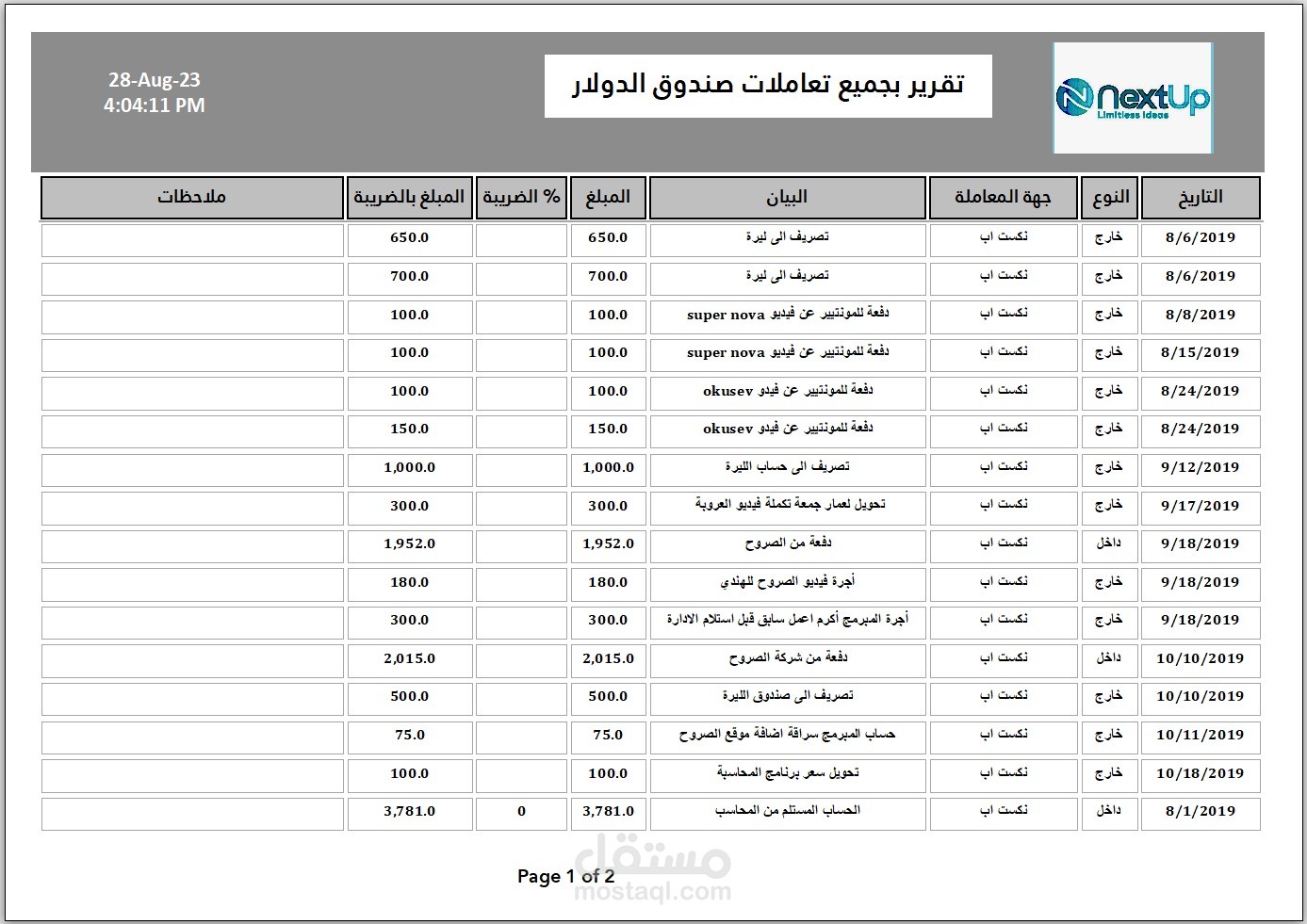The width and height of the screenshot is (1307, 924).
Task: Select date cell 8/1/2019
Action: coord(1201,812)
